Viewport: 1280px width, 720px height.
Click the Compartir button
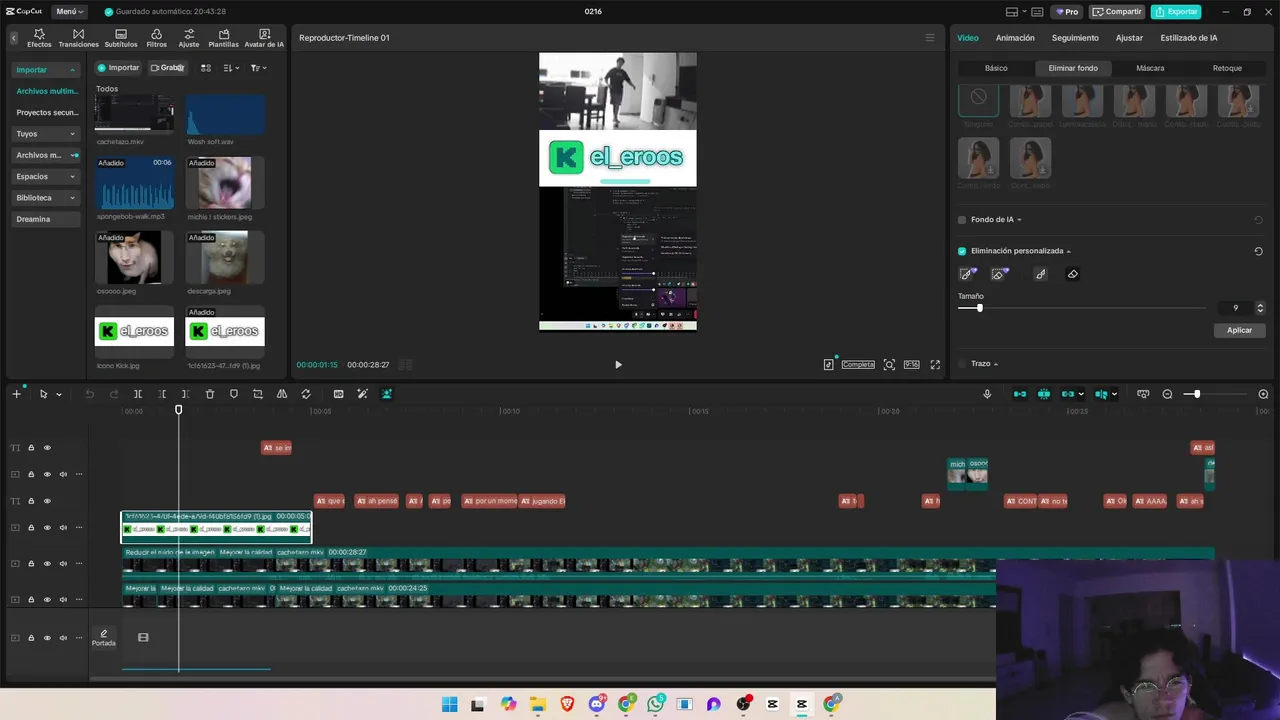(1117, 12)
